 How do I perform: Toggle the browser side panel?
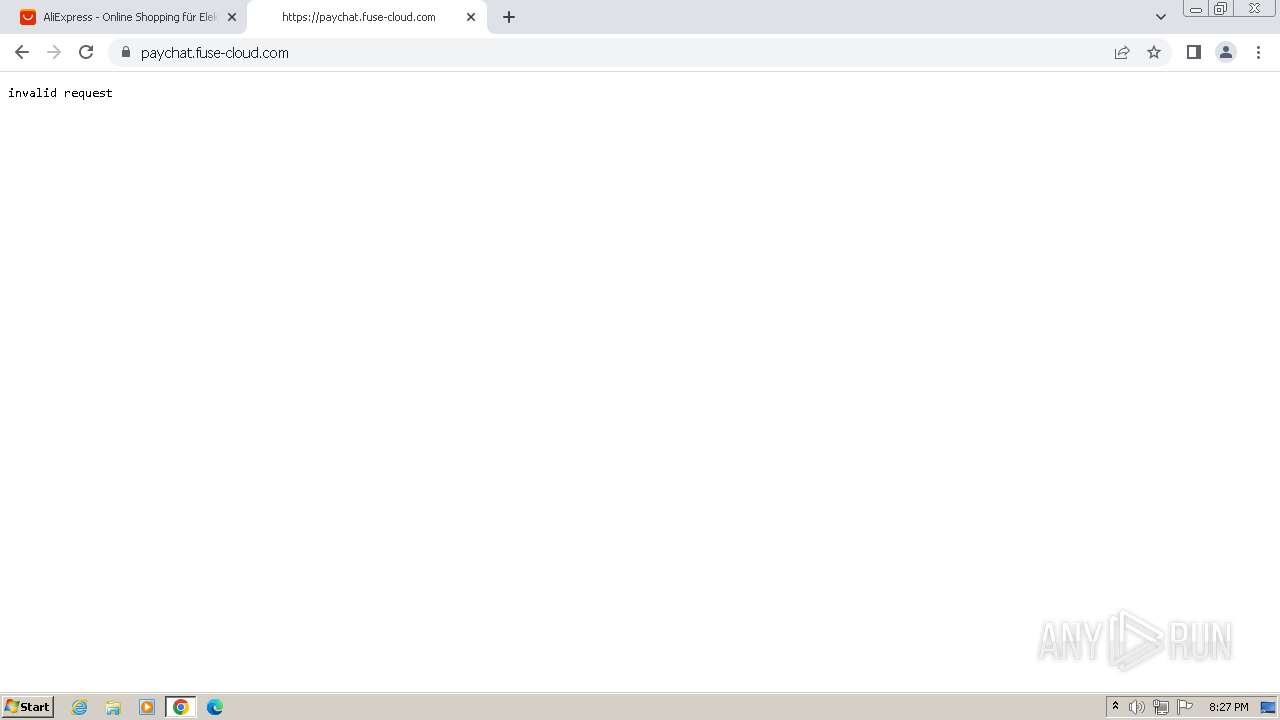[1193, 52]
